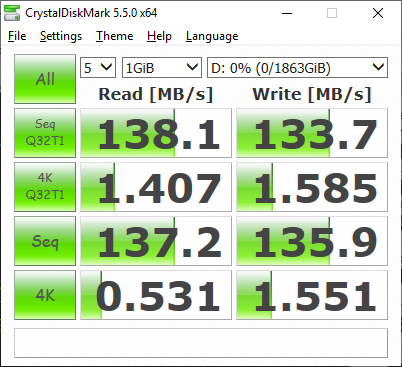The width and height of the screenshot is (402, 367).
Task: Minimize the CrystalDiskMark window
Action: tap(287, 13)
